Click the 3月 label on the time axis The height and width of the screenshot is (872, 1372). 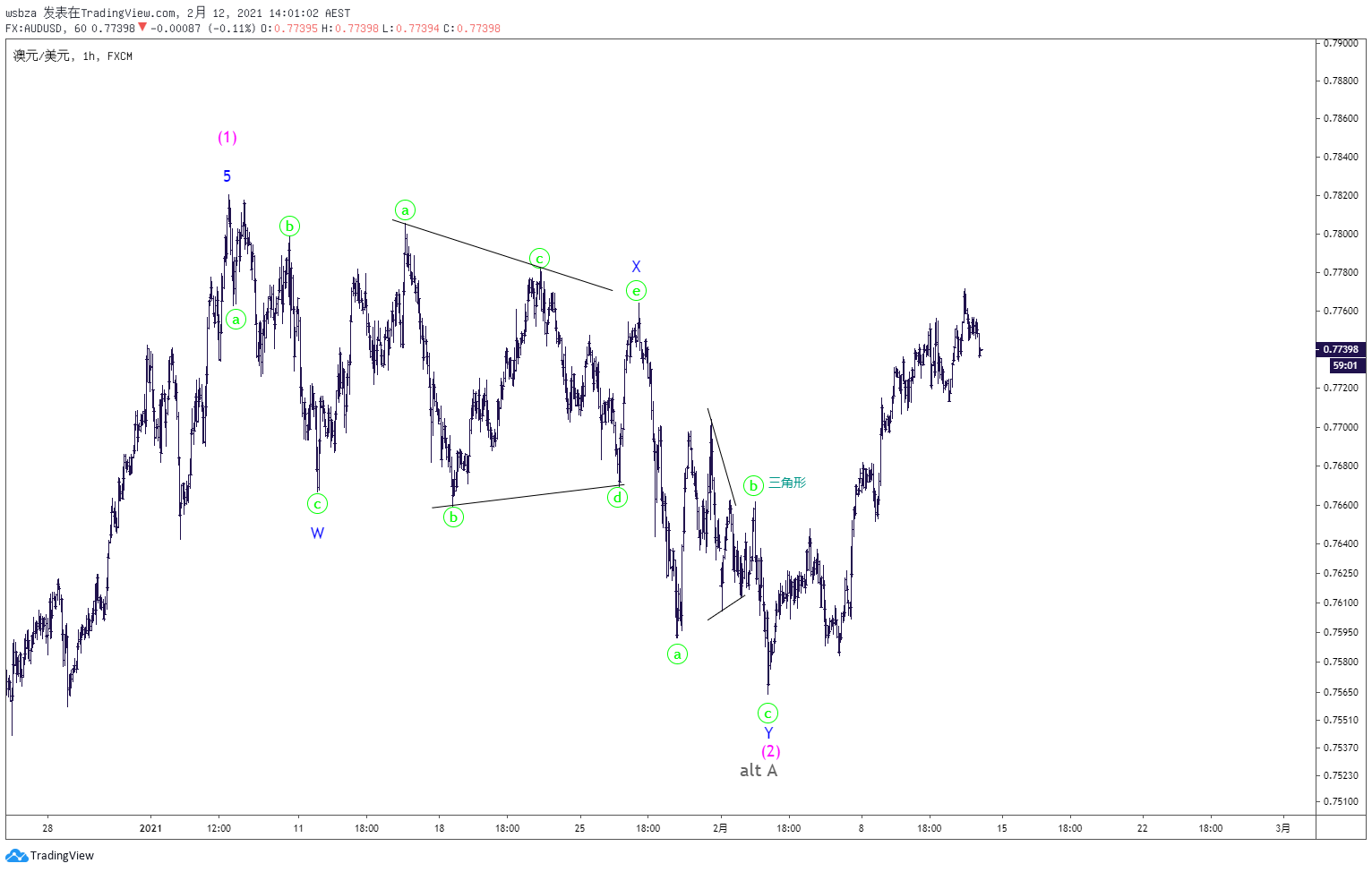1282,828
